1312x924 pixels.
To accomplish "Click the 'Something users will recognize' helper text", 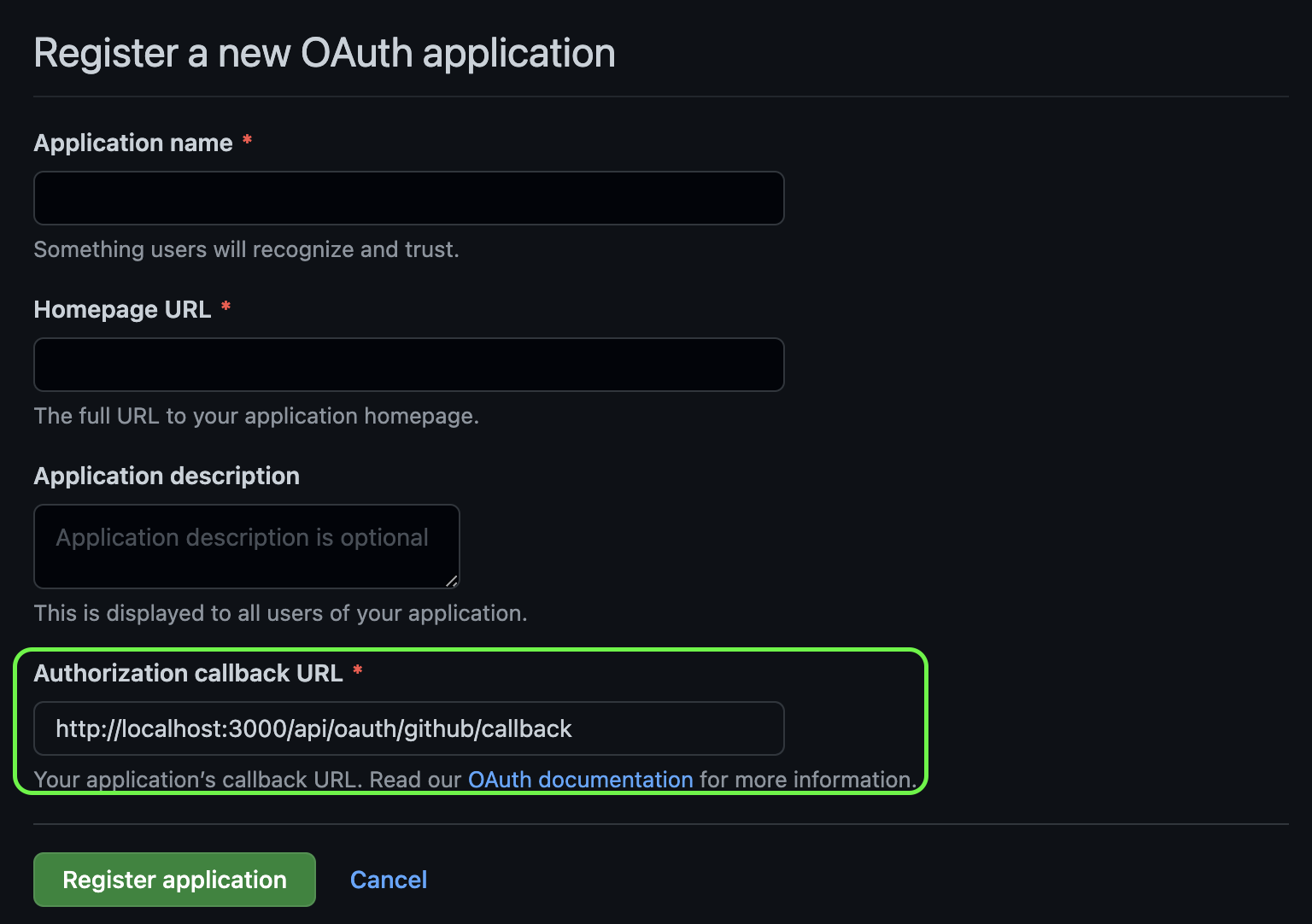I will click(246, 249).
